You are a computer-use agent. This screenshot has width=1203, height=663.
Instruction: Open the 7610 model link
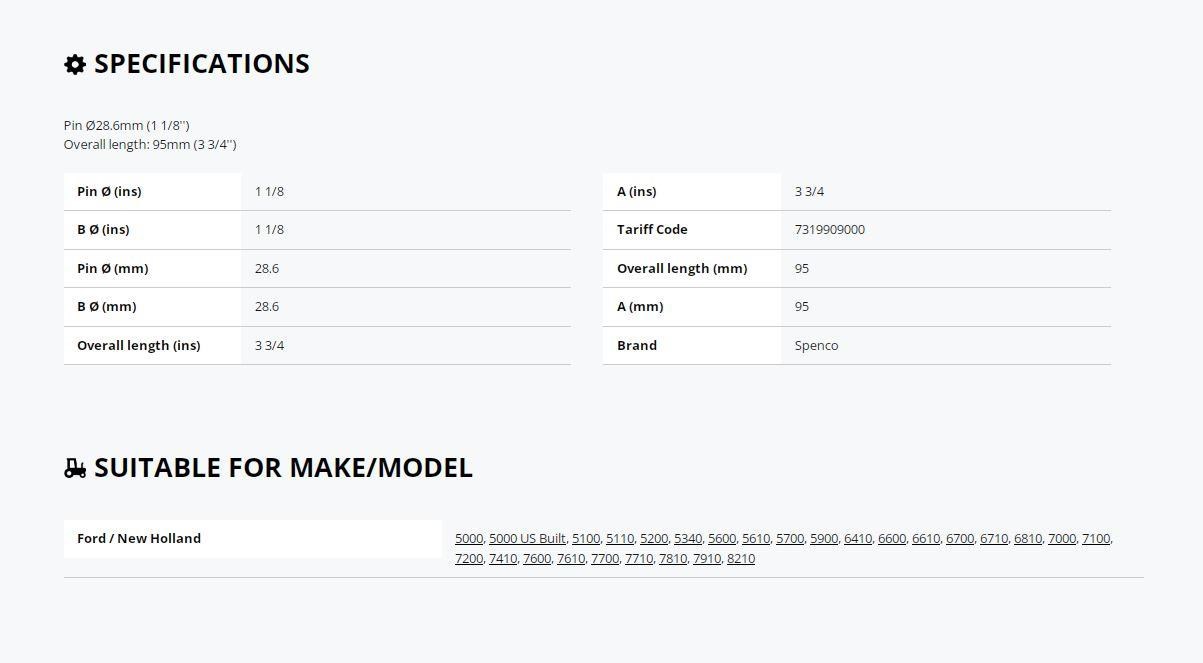pos(570,558)
